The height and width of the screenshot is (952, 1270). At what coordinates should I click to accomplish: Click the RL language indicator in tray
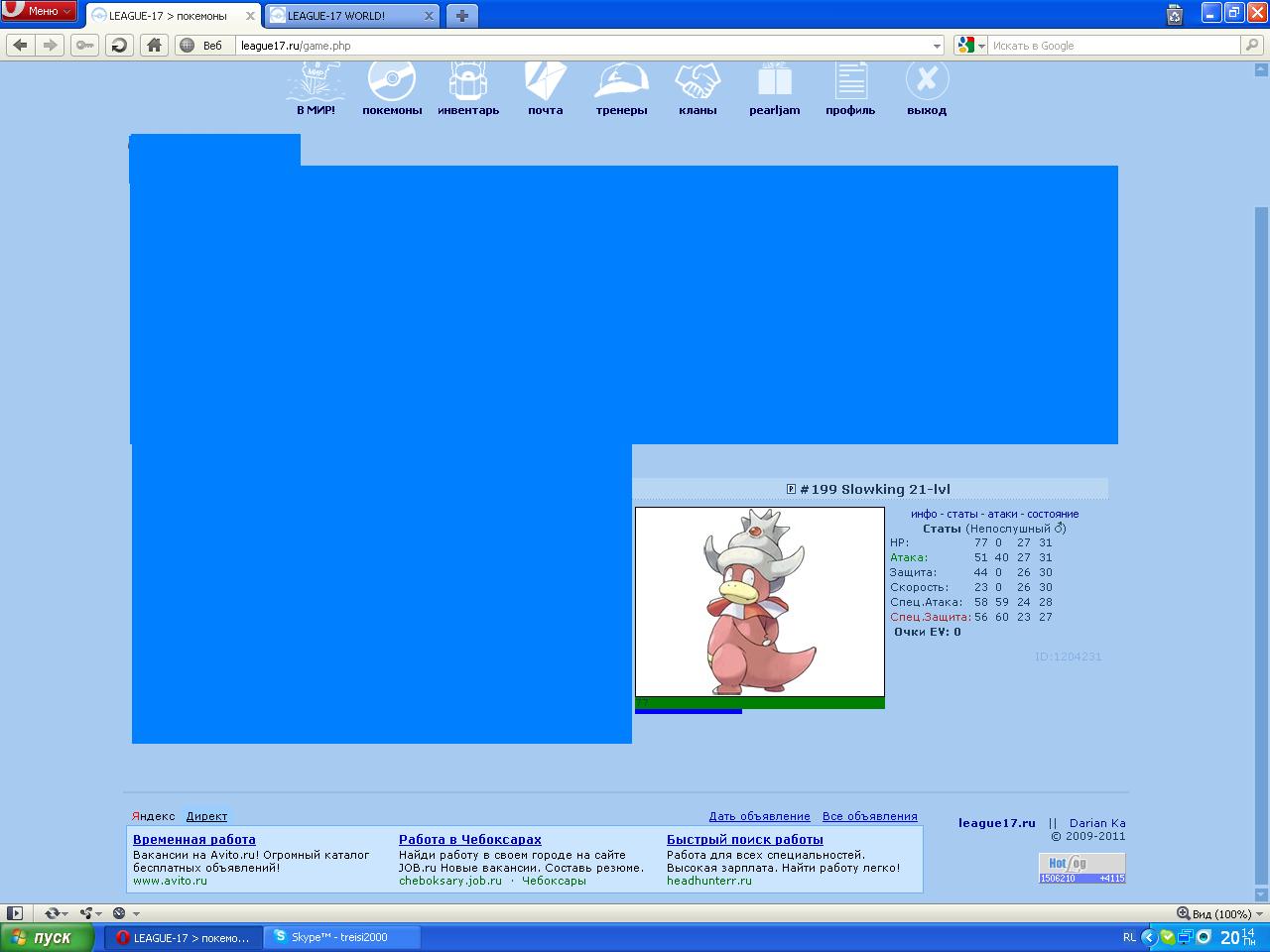pyautogui.click(x=1129, y=937)
